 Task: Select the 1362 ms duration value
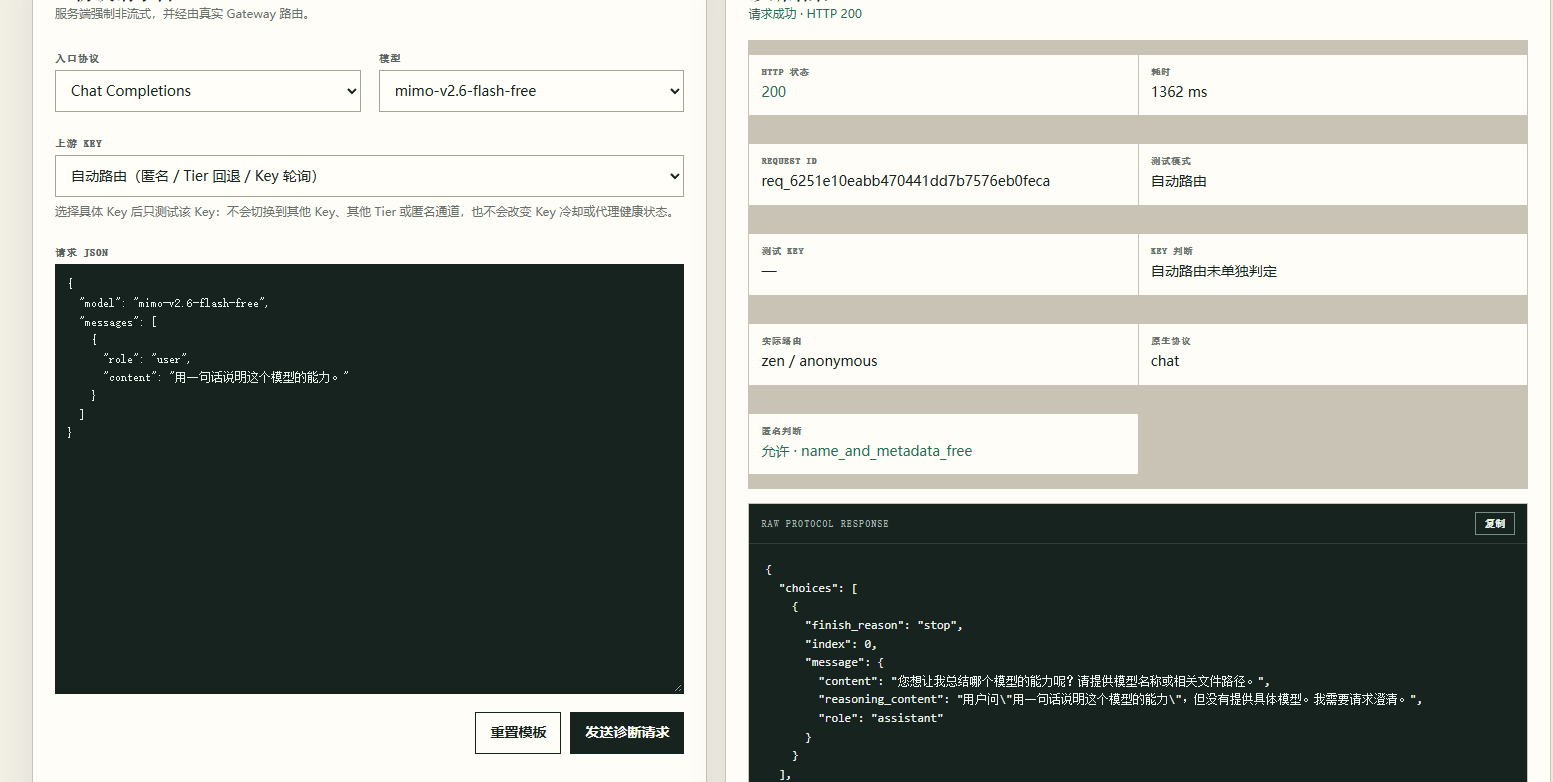point(1179,92)
